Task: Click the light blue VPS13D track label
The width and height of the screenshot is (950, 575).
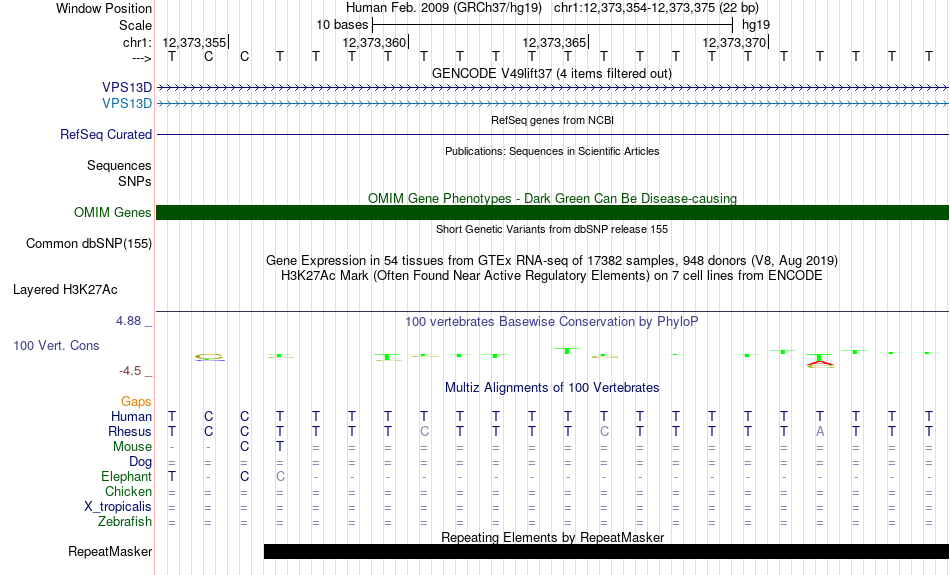Action: click(x=127, y=104)
